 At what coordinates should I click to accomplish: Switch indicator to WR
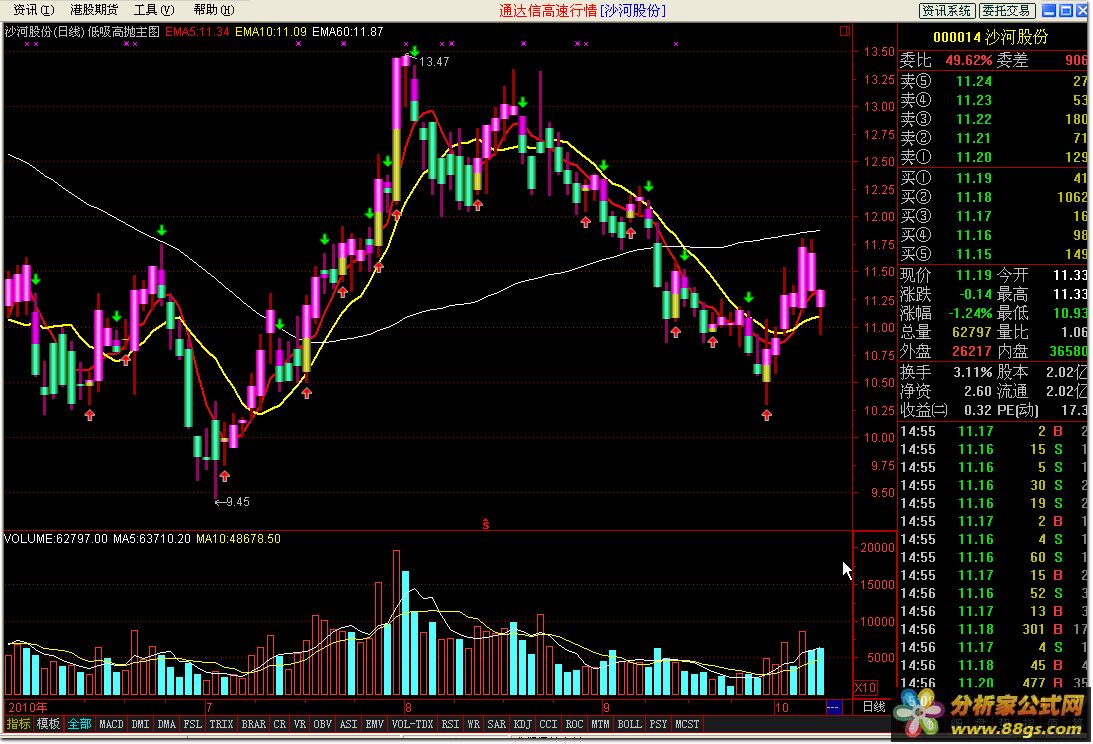click(x=473, y=724)
